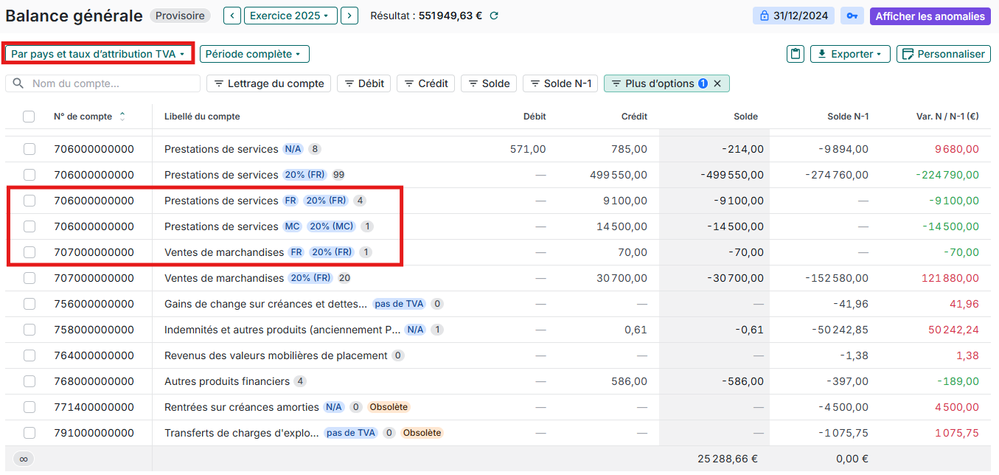999x475 pixels.
Task: Open the Exercice 2025 dropdown
Action: (290, 16)
